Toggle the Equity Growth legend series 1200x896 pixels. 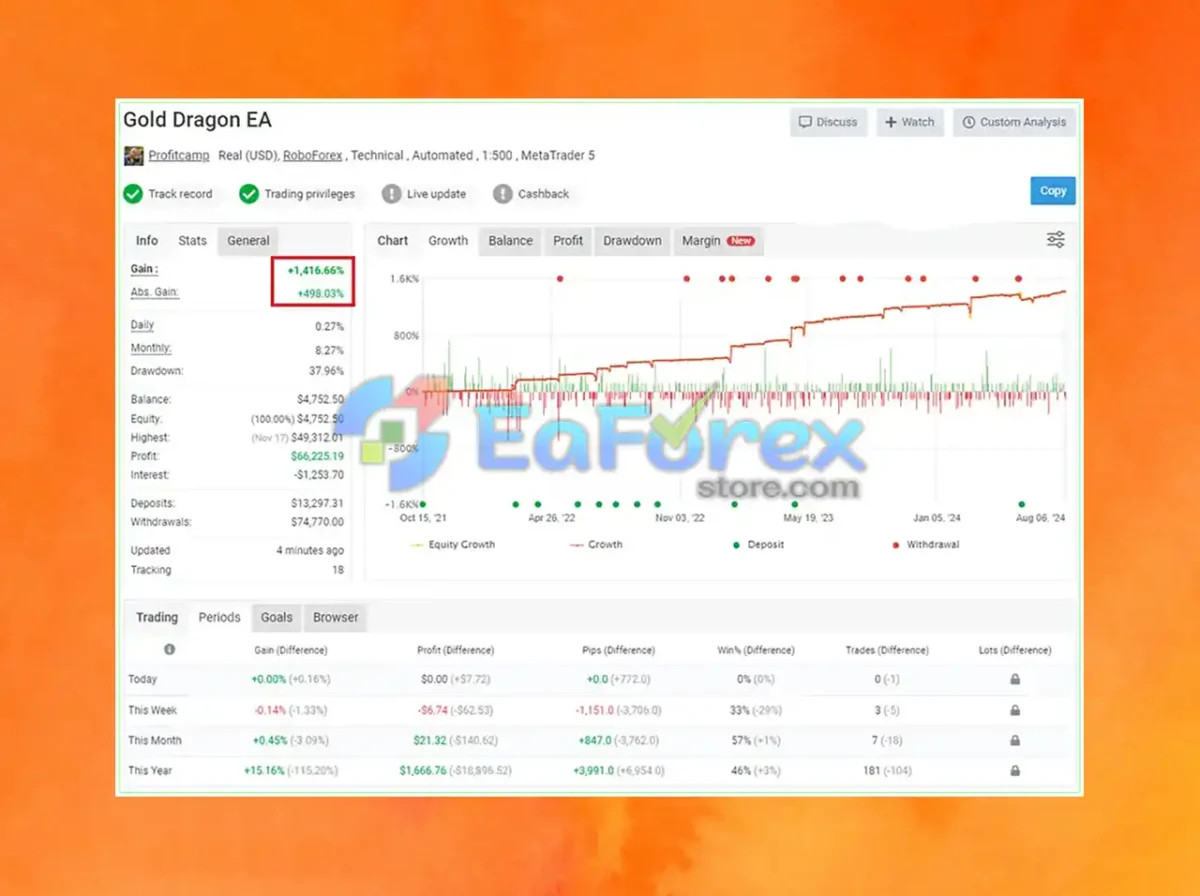pos(452,545)
